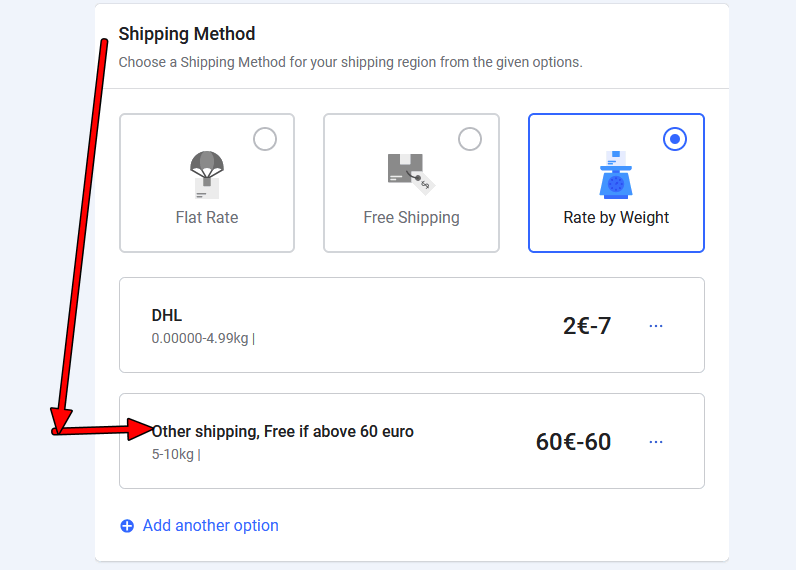Select the Flat Rate radio button
Image resolution: width=796 pixels, height=570 pixels.
point(265,139)
